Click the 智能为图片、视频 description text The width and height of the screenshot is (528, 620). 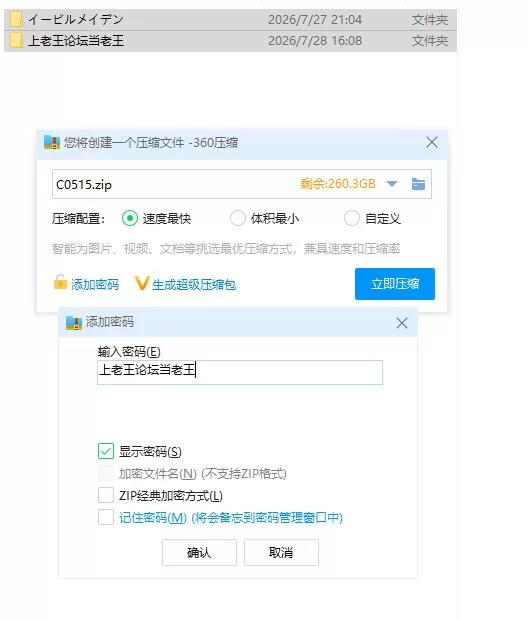pyautogui.click(x=226, y=249)
